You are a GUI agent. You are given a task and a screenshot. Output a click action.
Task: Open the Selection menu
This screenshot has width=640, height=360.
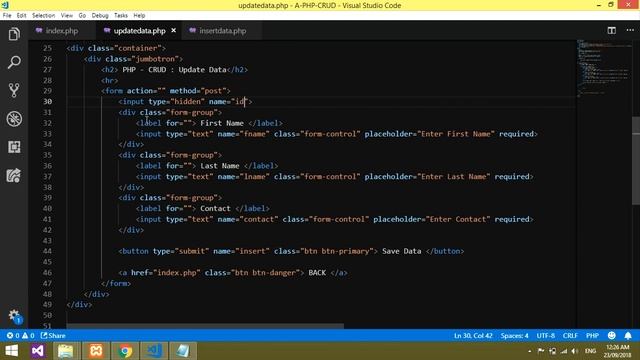(x=43, y=16)
